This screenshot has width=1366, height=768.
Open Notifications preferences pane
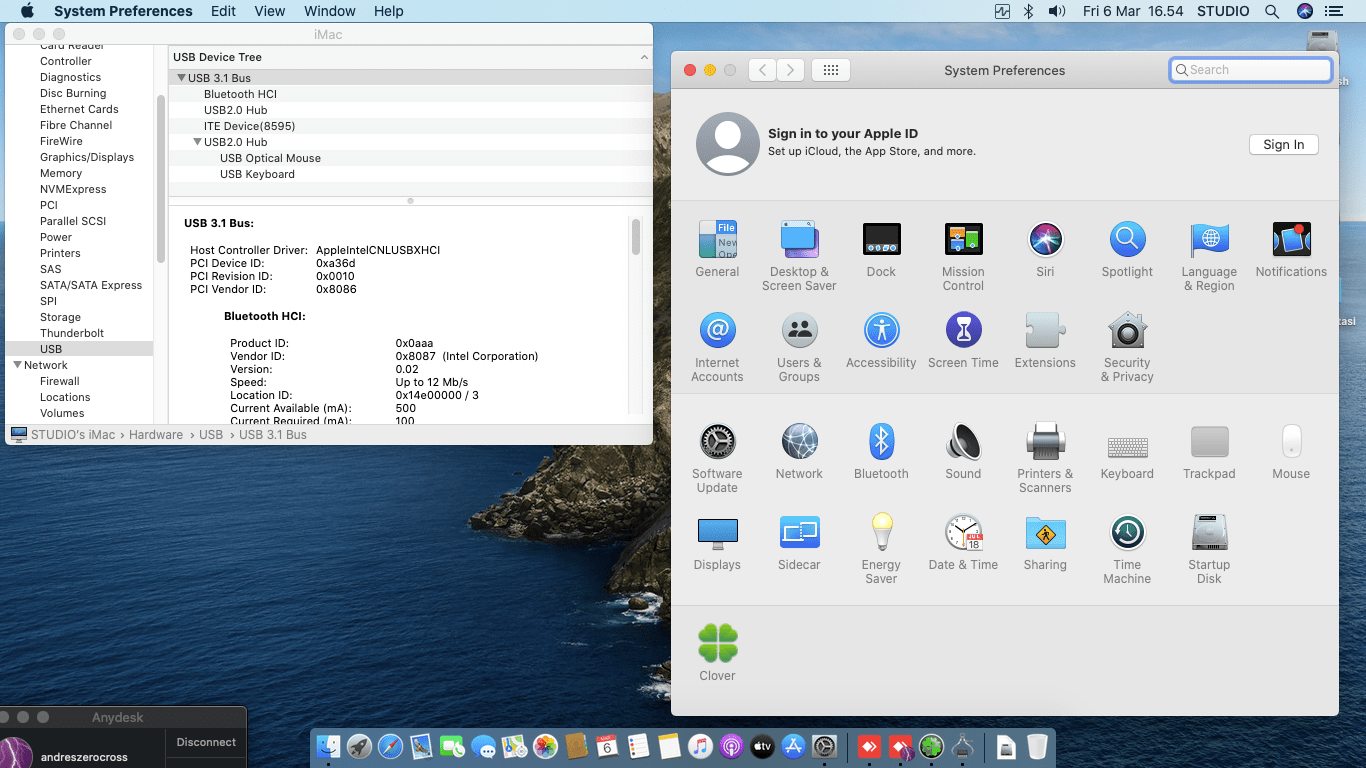click(x=1291, y=240)
